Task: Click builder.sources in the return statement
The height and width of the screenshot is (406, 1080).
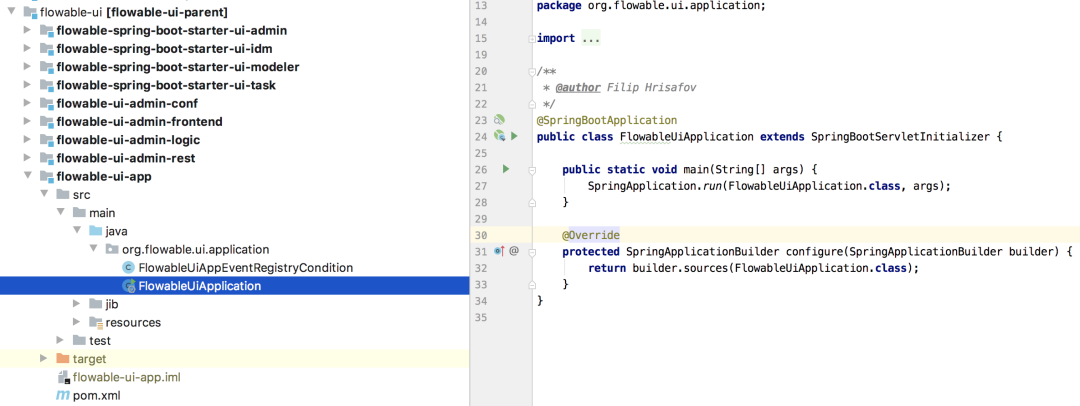Action: click(680, 268)
